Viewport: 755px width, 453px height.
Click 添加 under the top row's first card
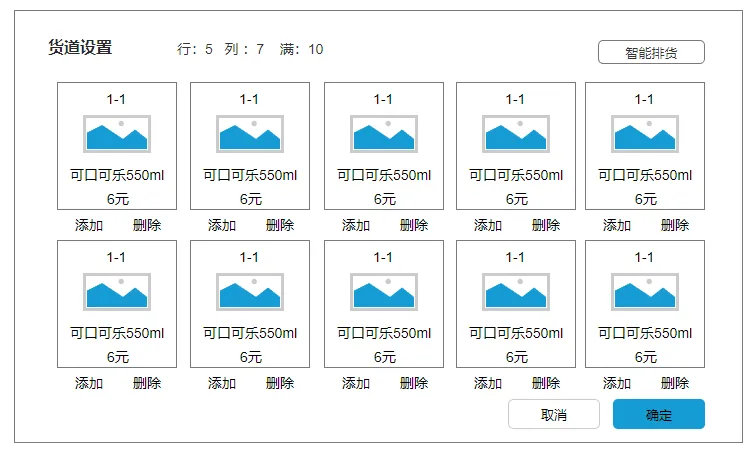click(x=89, y=225)
